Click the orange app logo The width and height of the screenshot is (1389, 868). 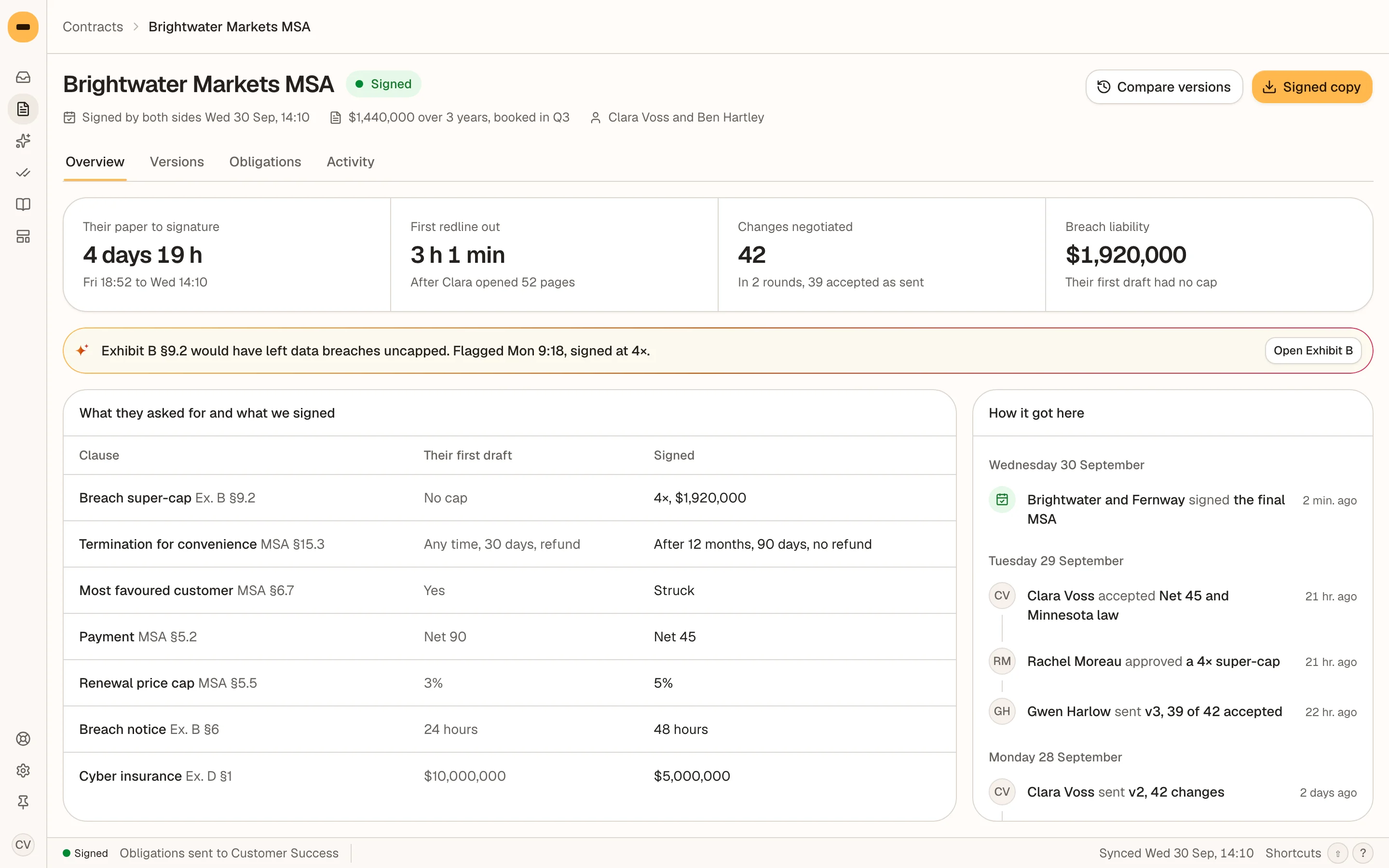(x=23, y=27)
